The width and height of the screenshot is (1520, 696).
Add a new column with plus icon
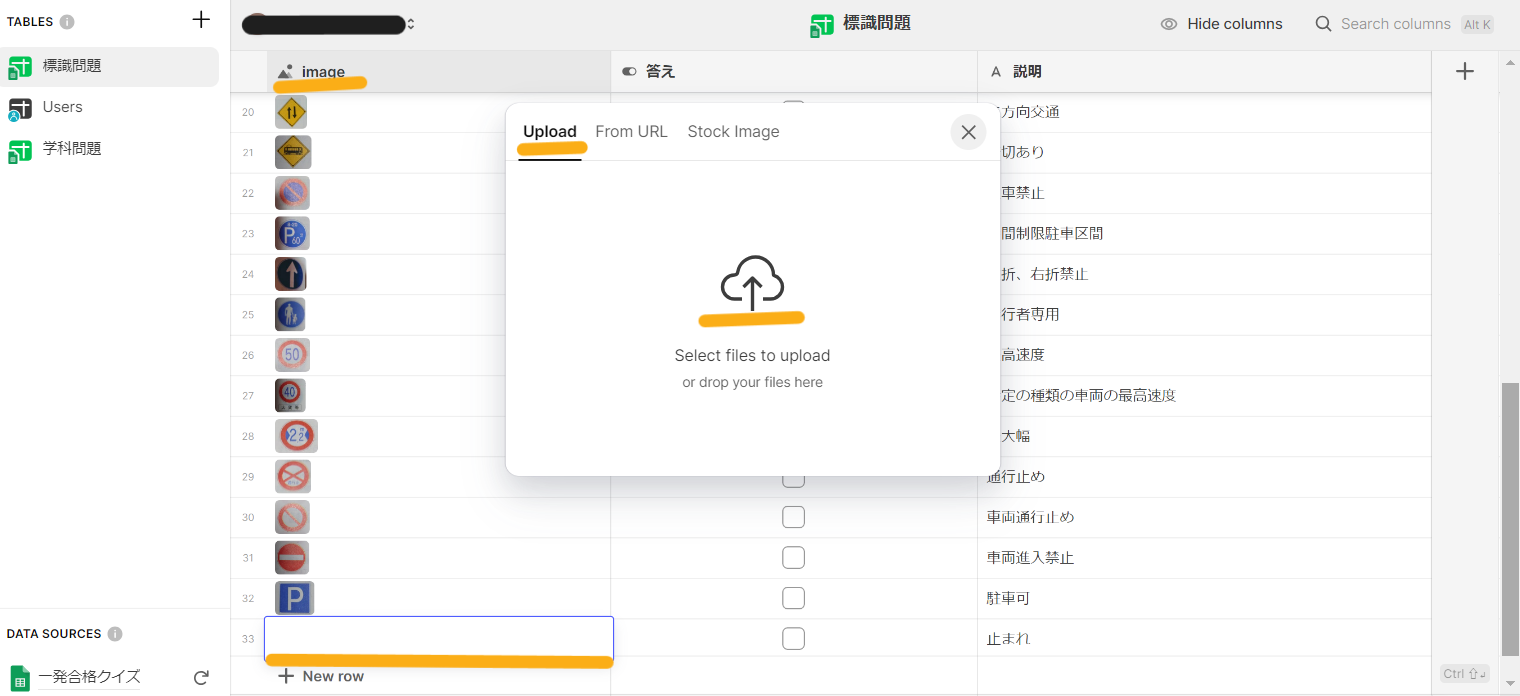click(1465, 71)
